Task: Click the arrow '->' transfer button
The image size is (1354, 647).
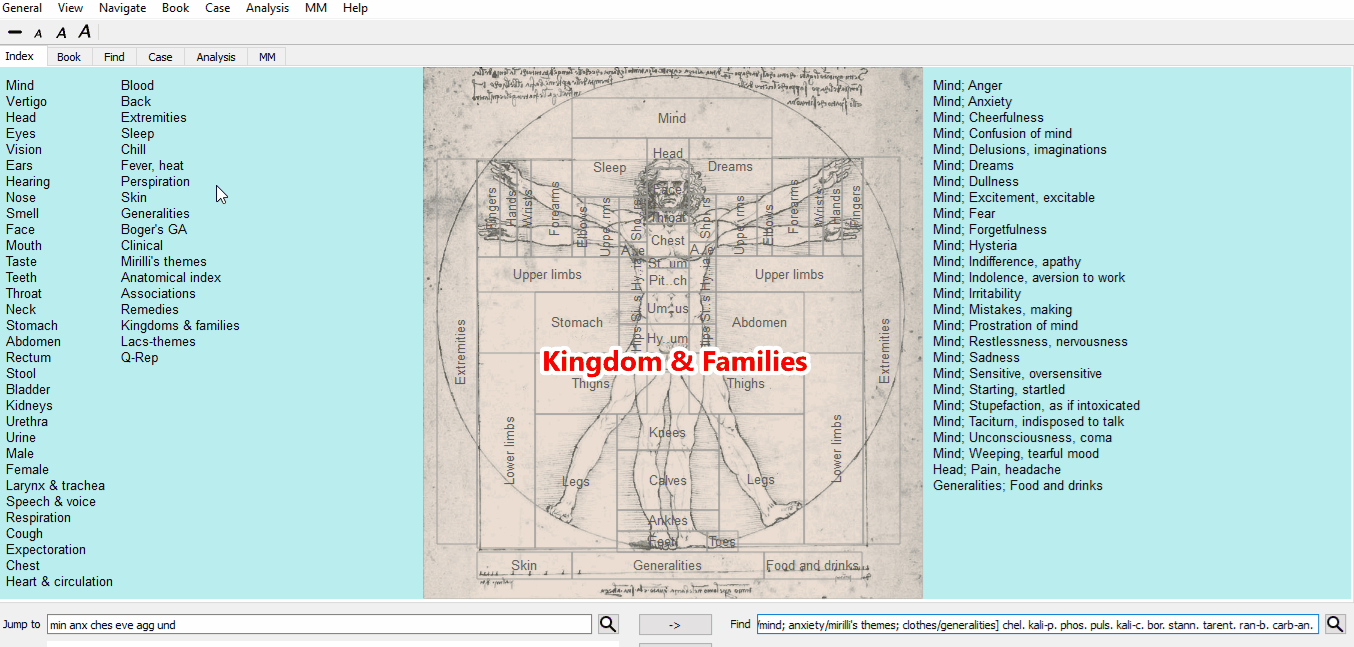Action: [675, 624]
